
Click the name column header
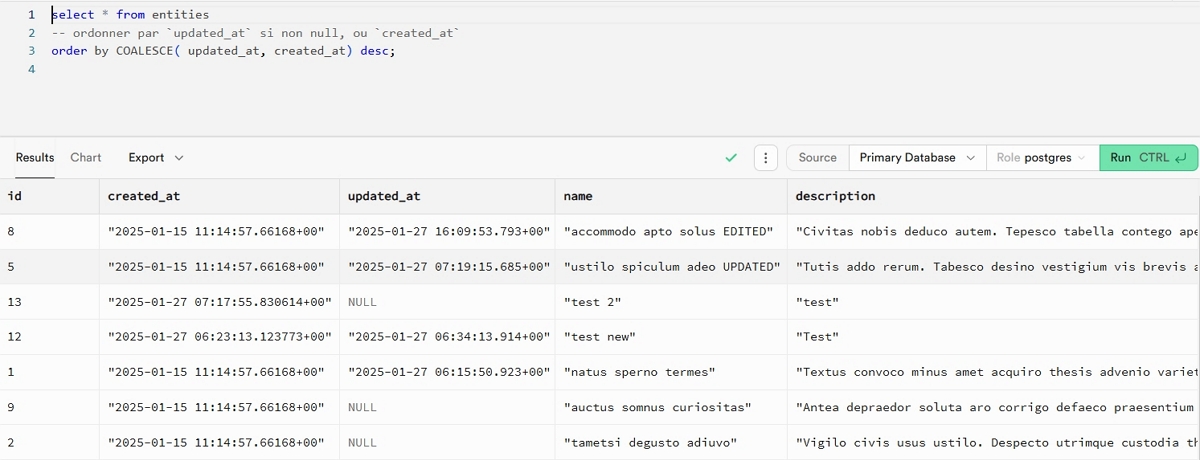[x=578, y=196]
